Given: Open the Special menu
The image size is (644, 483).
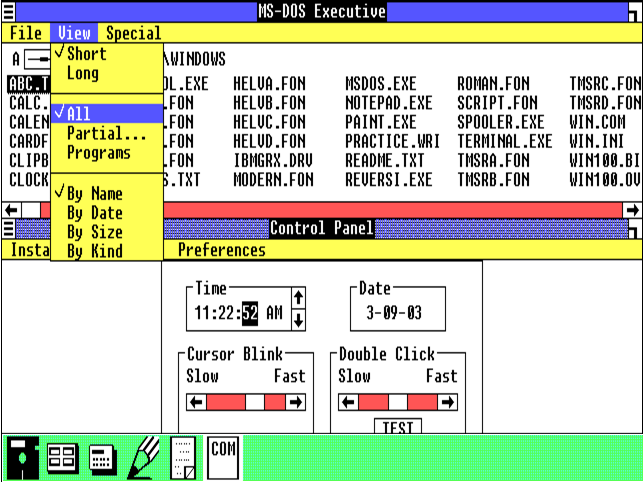Looking at the screenshot, I should pos(133,33).
